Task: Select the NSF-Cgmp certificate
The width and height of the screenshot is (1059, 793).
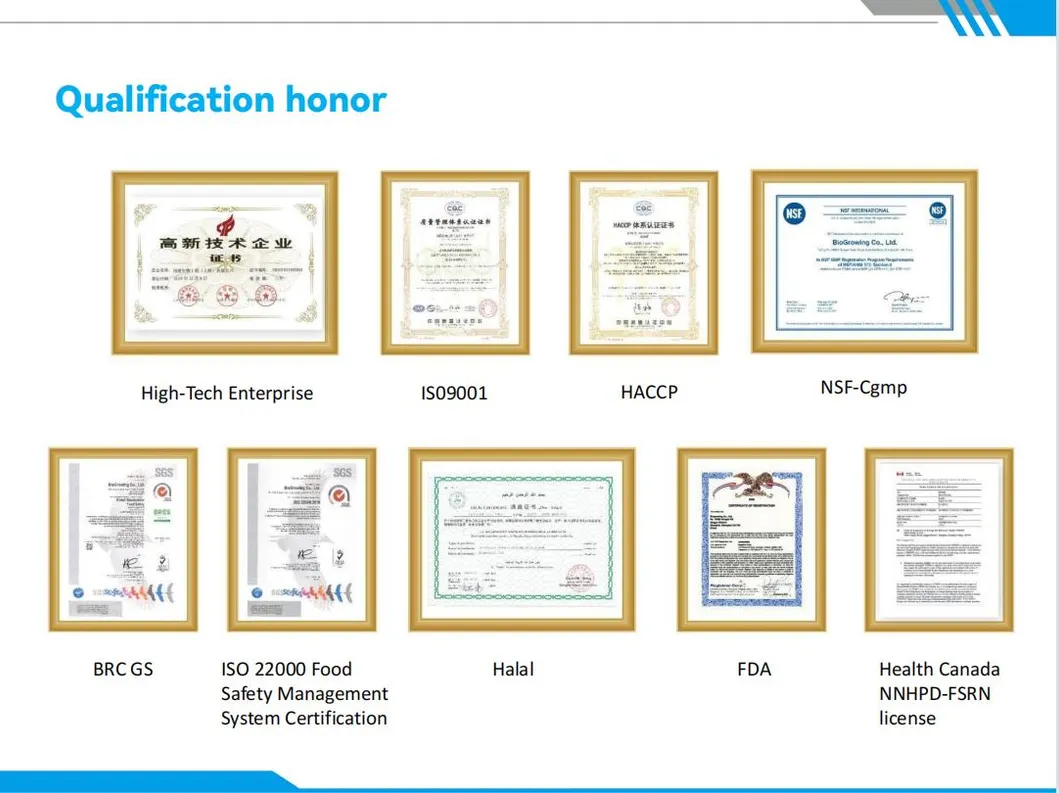Action: 861,263
